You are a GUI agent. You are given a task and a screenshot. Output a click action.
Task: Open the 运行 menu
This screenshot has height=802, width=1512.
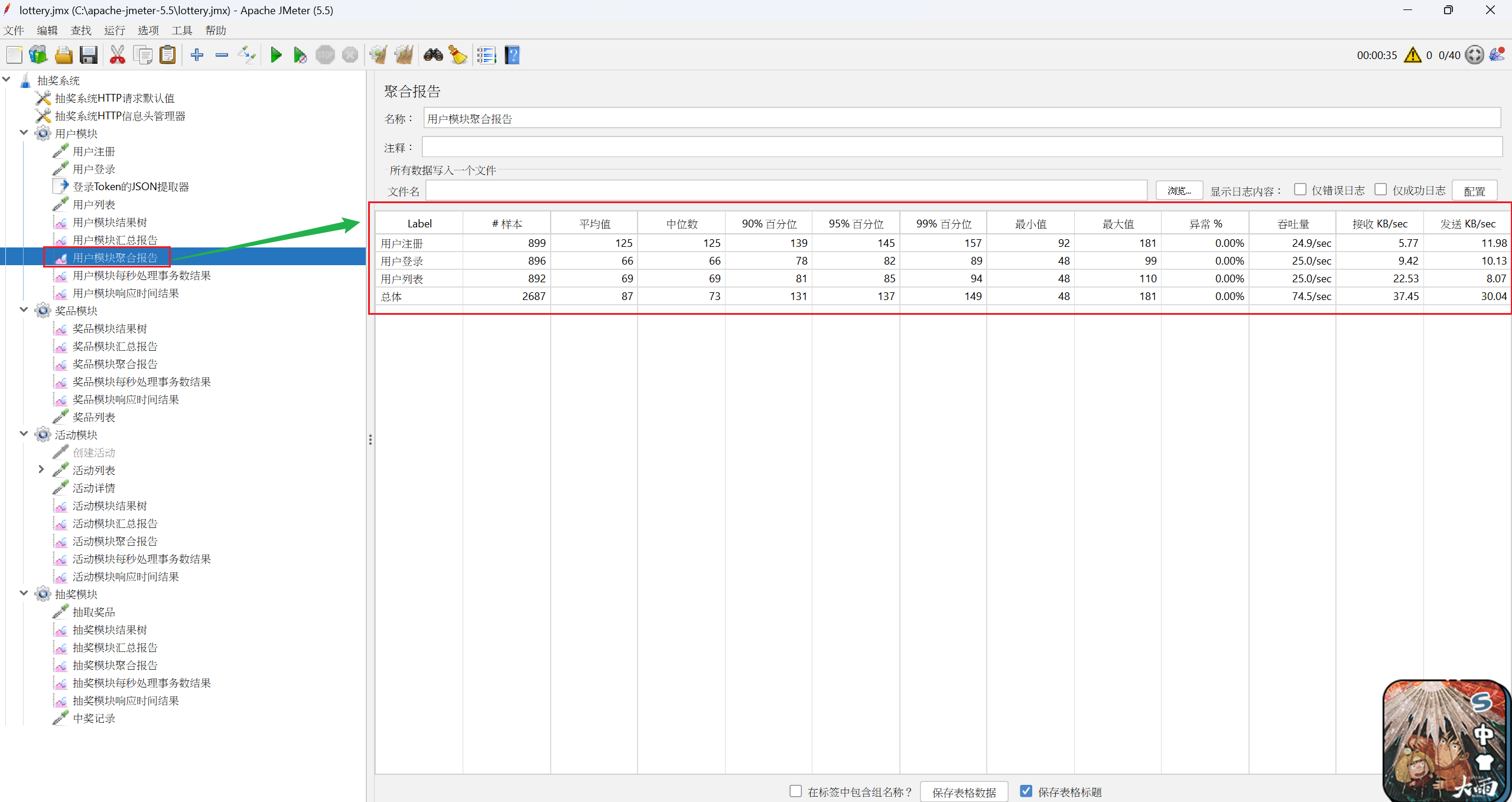pyautogui.click(x=115, y=30)
